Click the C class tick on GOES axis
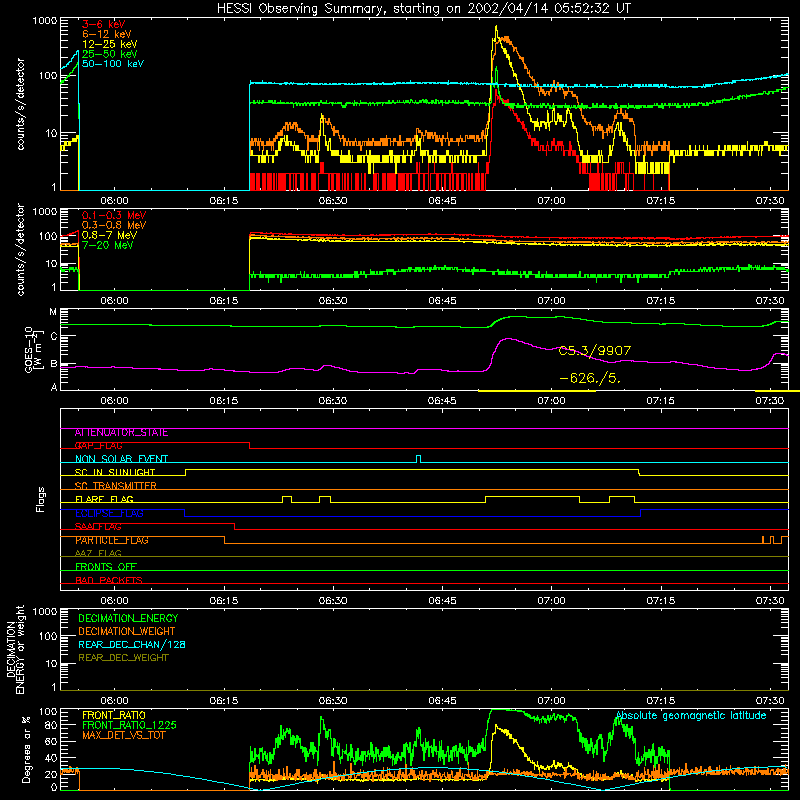Viewport: 800px width, 800px height. [x=54, y=336]
